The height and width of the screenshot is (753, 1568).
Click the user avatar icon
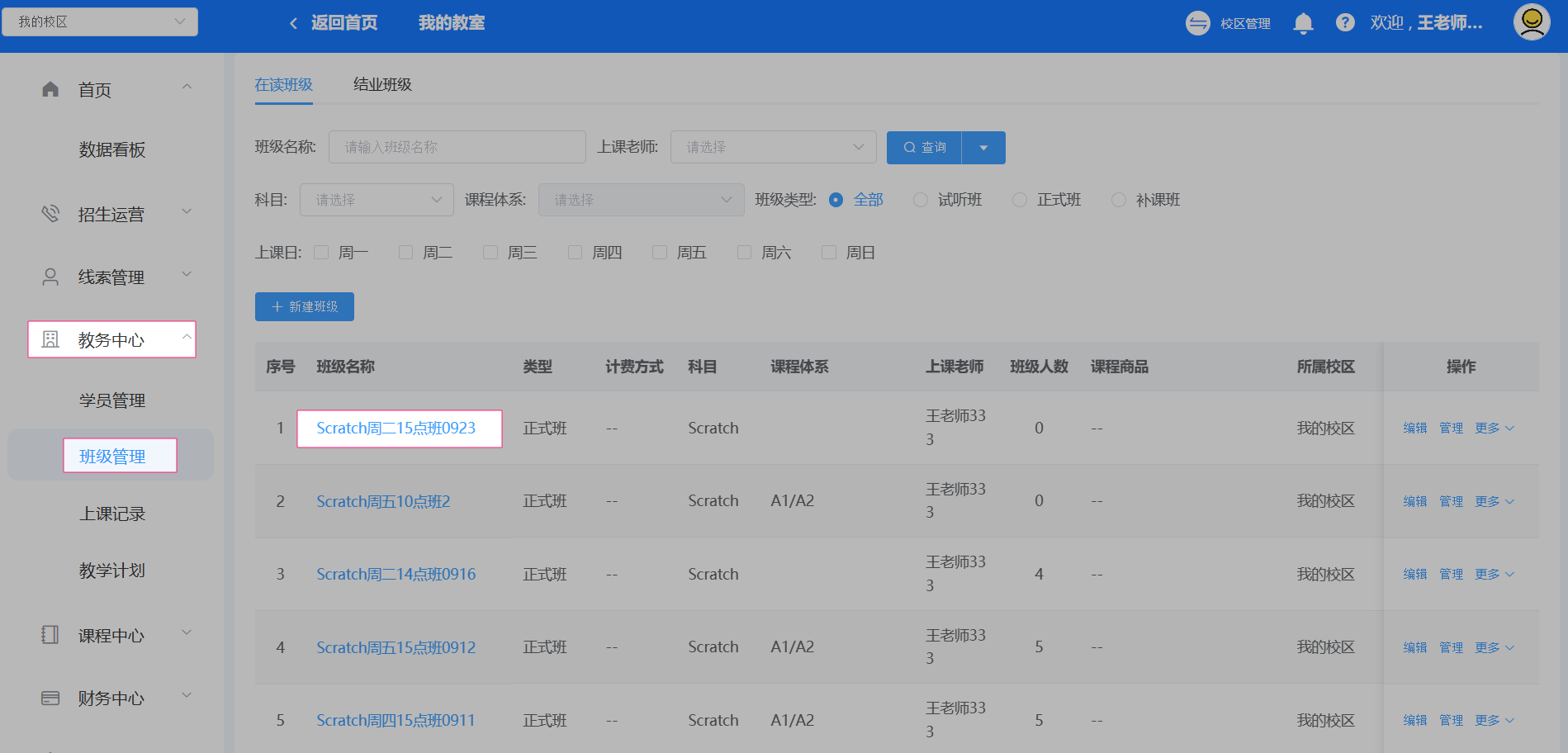1531,22
